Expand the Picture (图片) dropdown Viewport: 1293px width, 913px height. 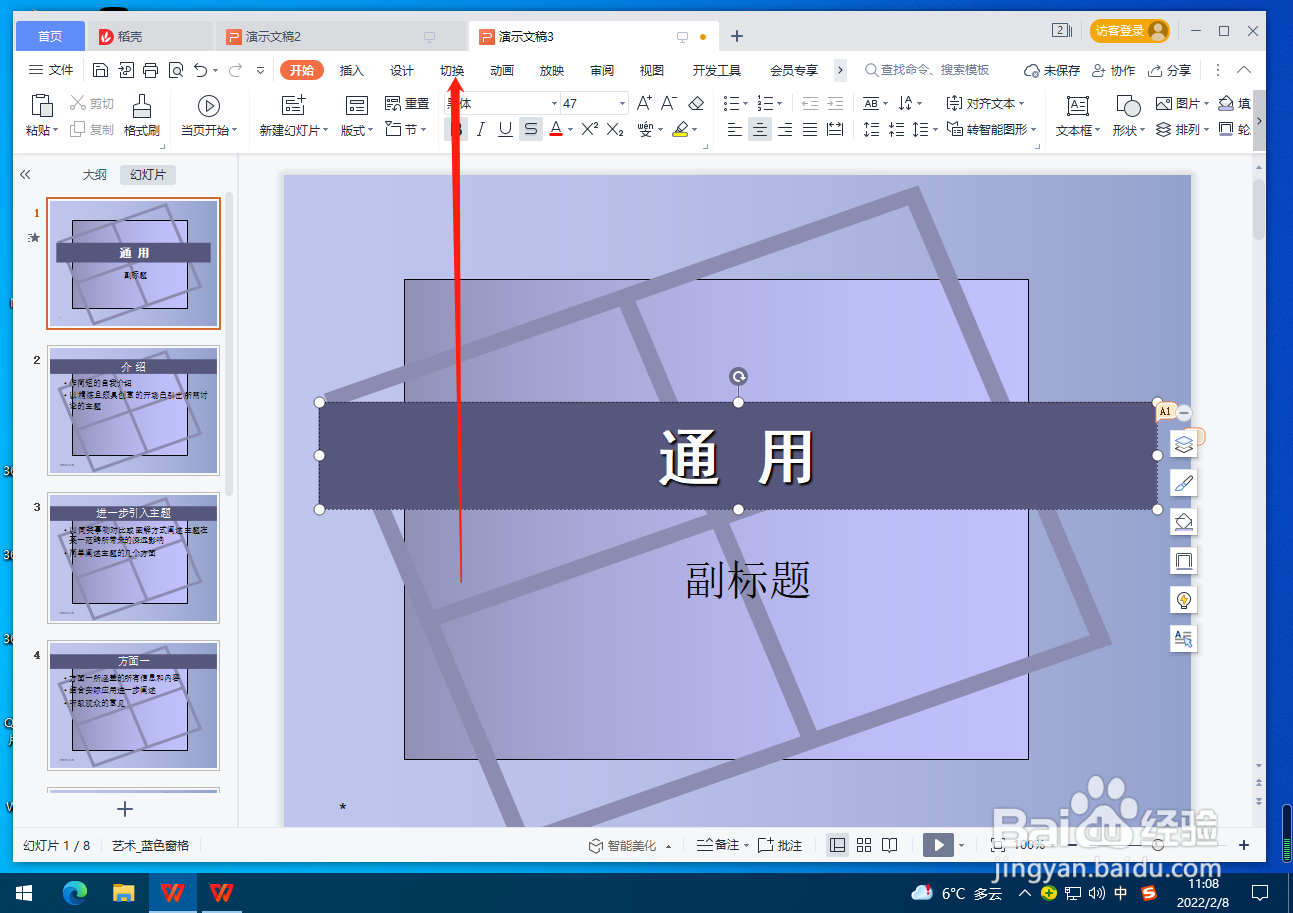pos(1182,103)
